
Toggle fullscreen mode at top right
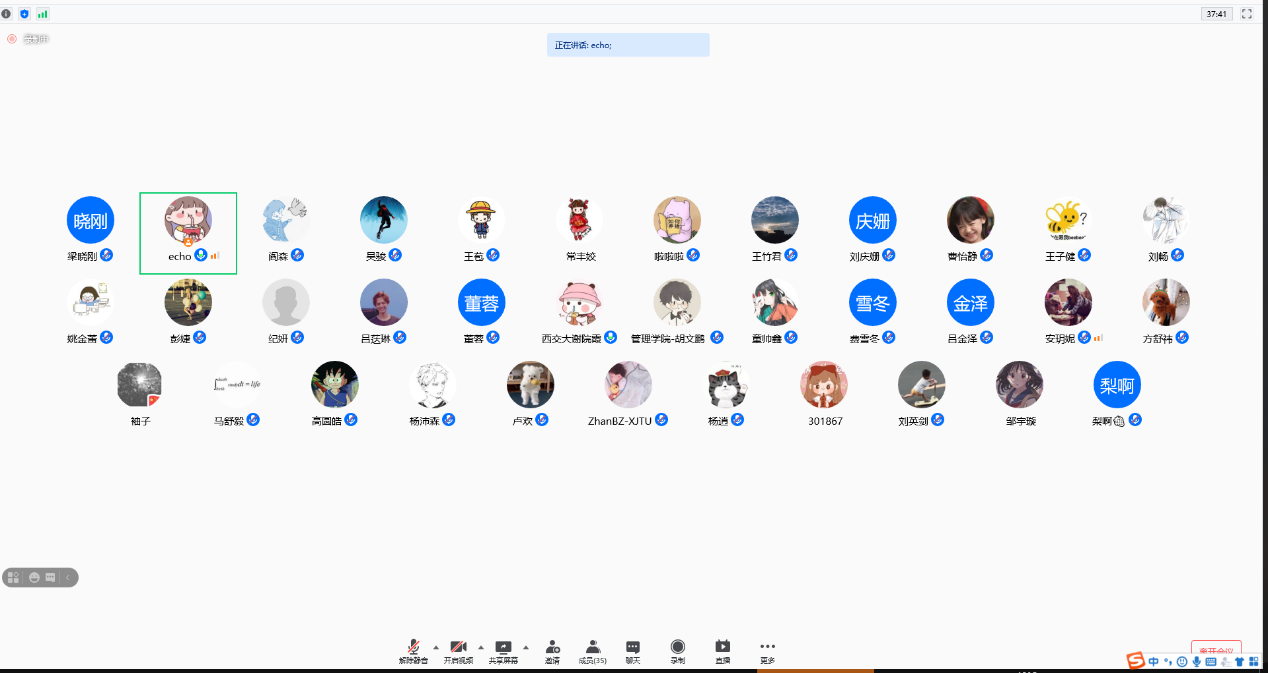[1246, 14]
